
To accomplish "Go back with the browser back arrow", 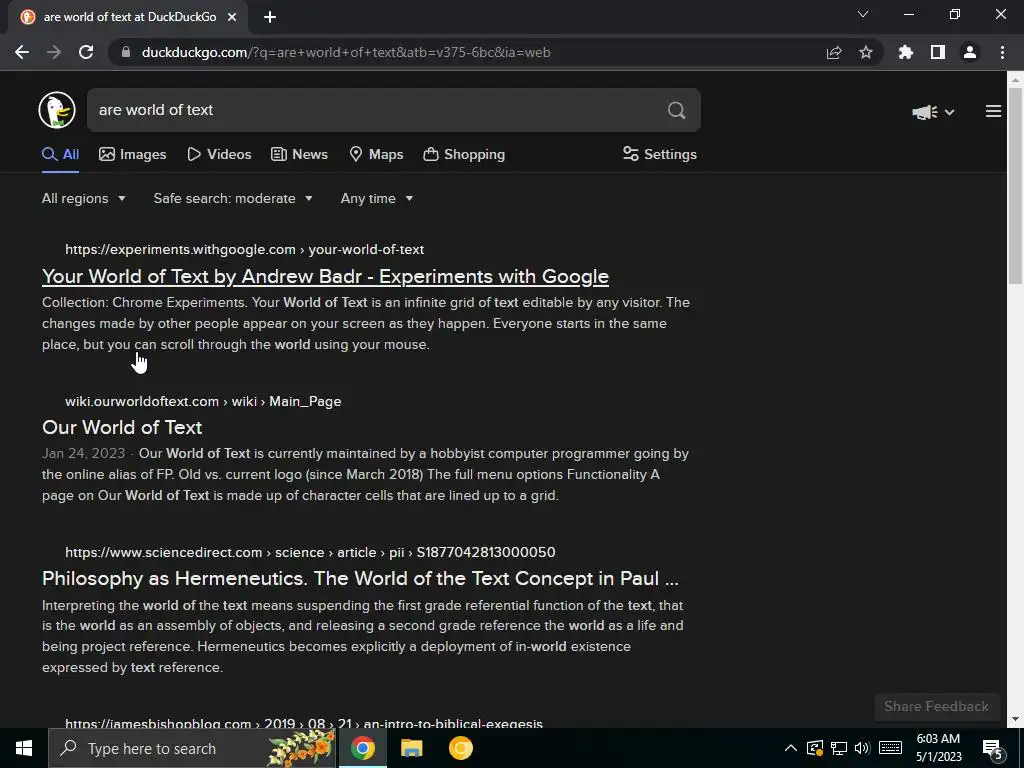I will coord(22,52).
